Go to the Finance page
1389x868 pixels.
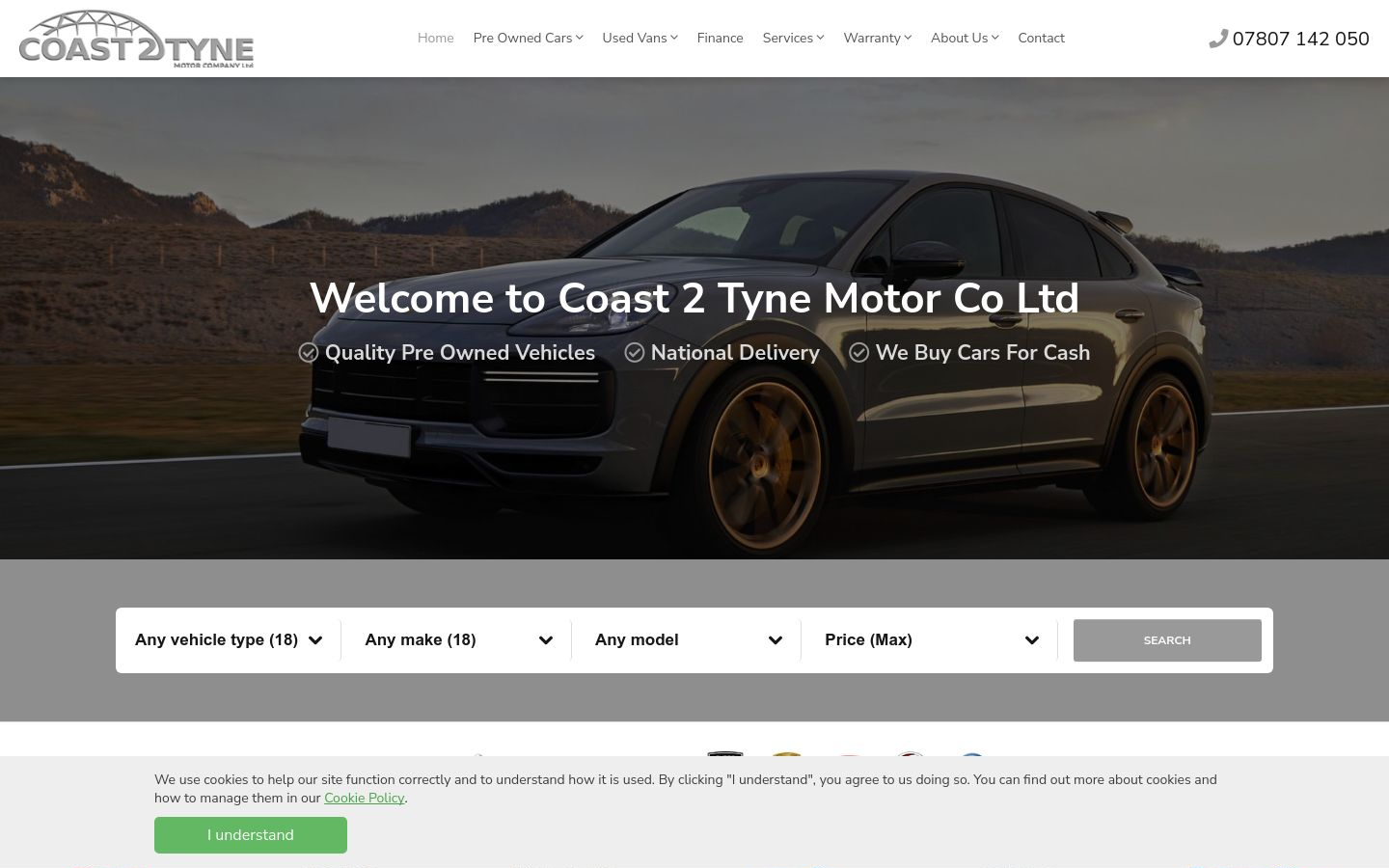[x=720, y=38]
